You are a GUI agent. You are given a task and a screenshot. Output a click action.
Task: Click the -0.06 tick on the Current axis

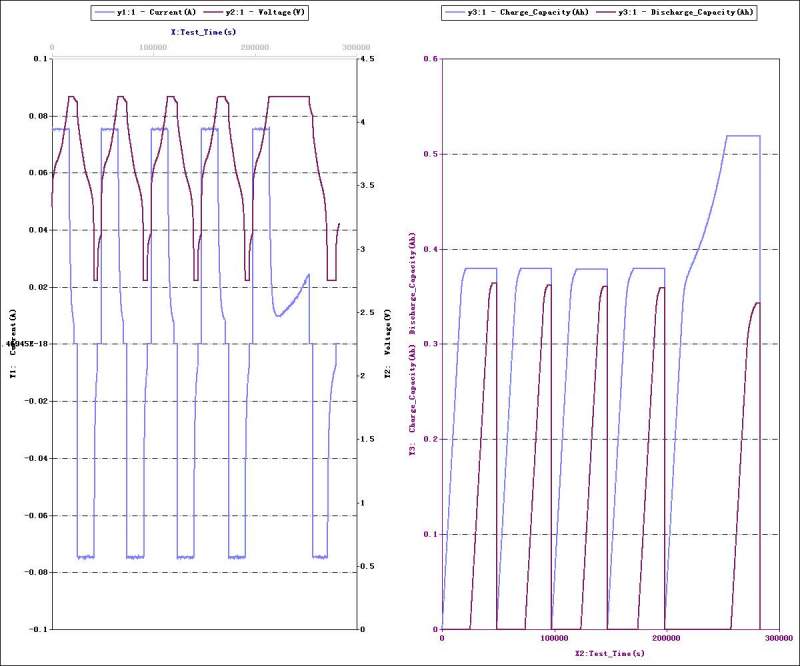[x=36, y=516]
